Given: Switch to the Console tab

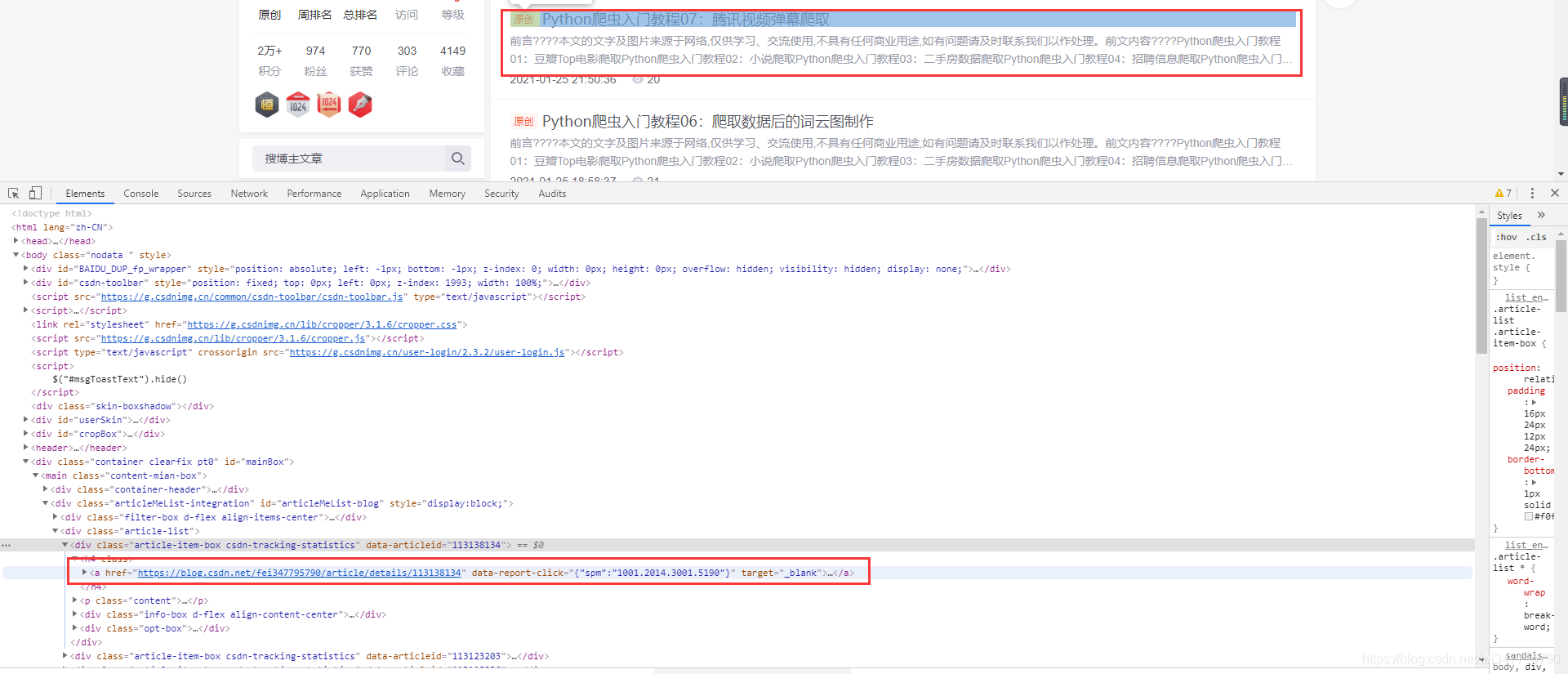Looking at the screenshot, I should coord(141,194).
